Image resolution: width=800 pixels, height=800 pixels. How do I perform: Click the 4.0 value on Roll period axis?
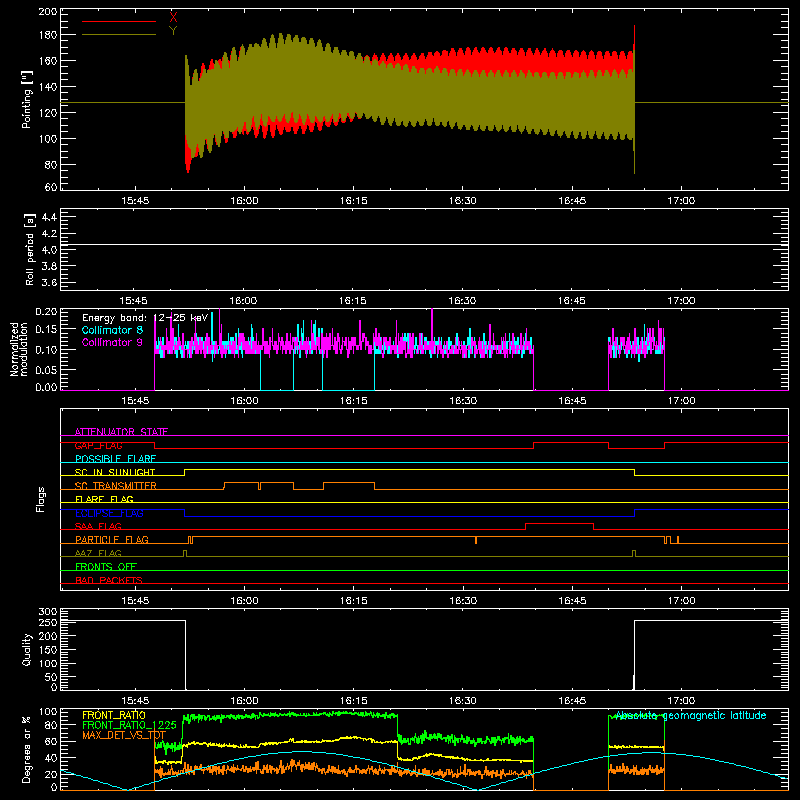(x=49, y=249)
